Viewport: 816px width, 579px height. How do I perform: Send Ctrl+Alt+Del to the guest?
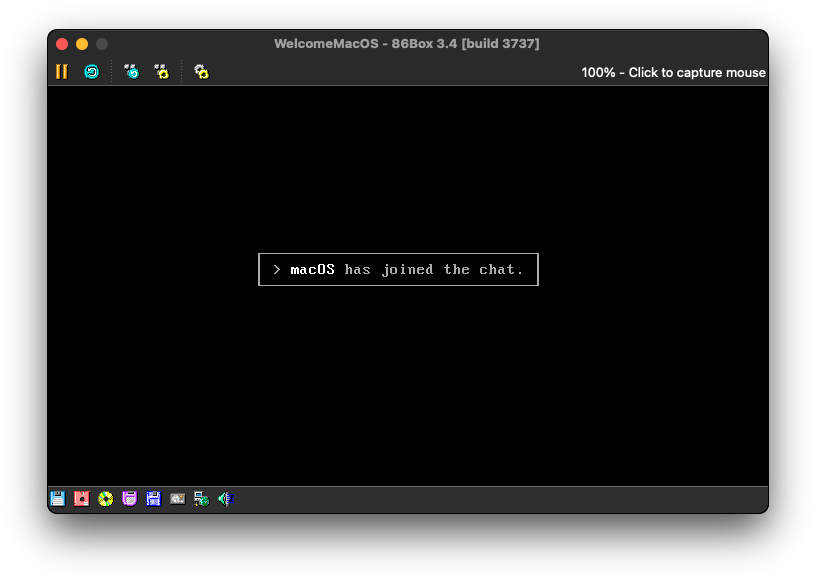(131, 72)
